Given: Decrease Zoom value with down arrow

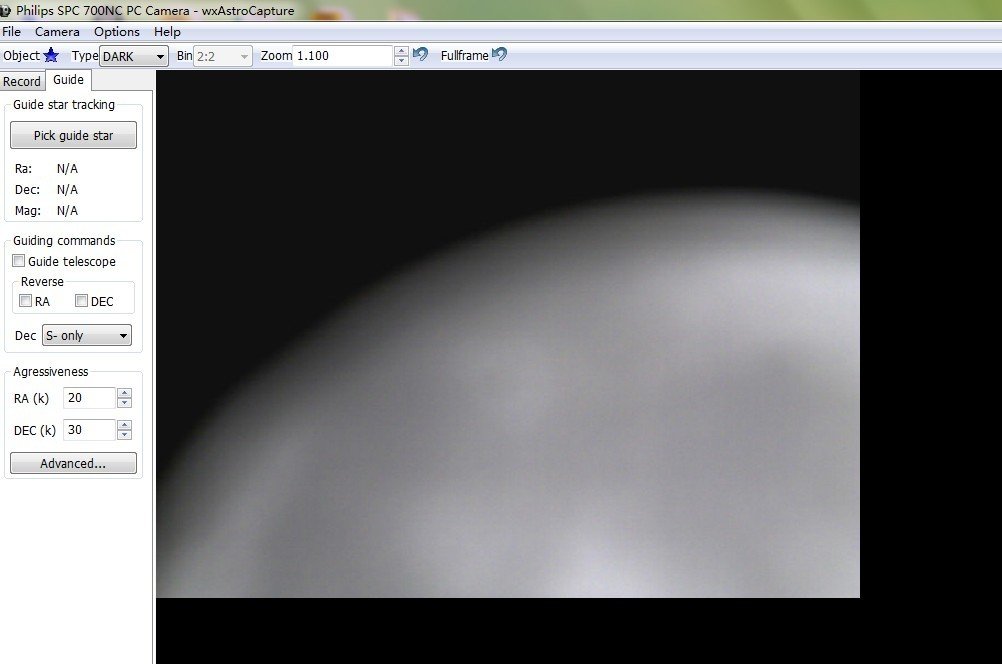Looking at the screenshot, I should (x=401, y=61).
